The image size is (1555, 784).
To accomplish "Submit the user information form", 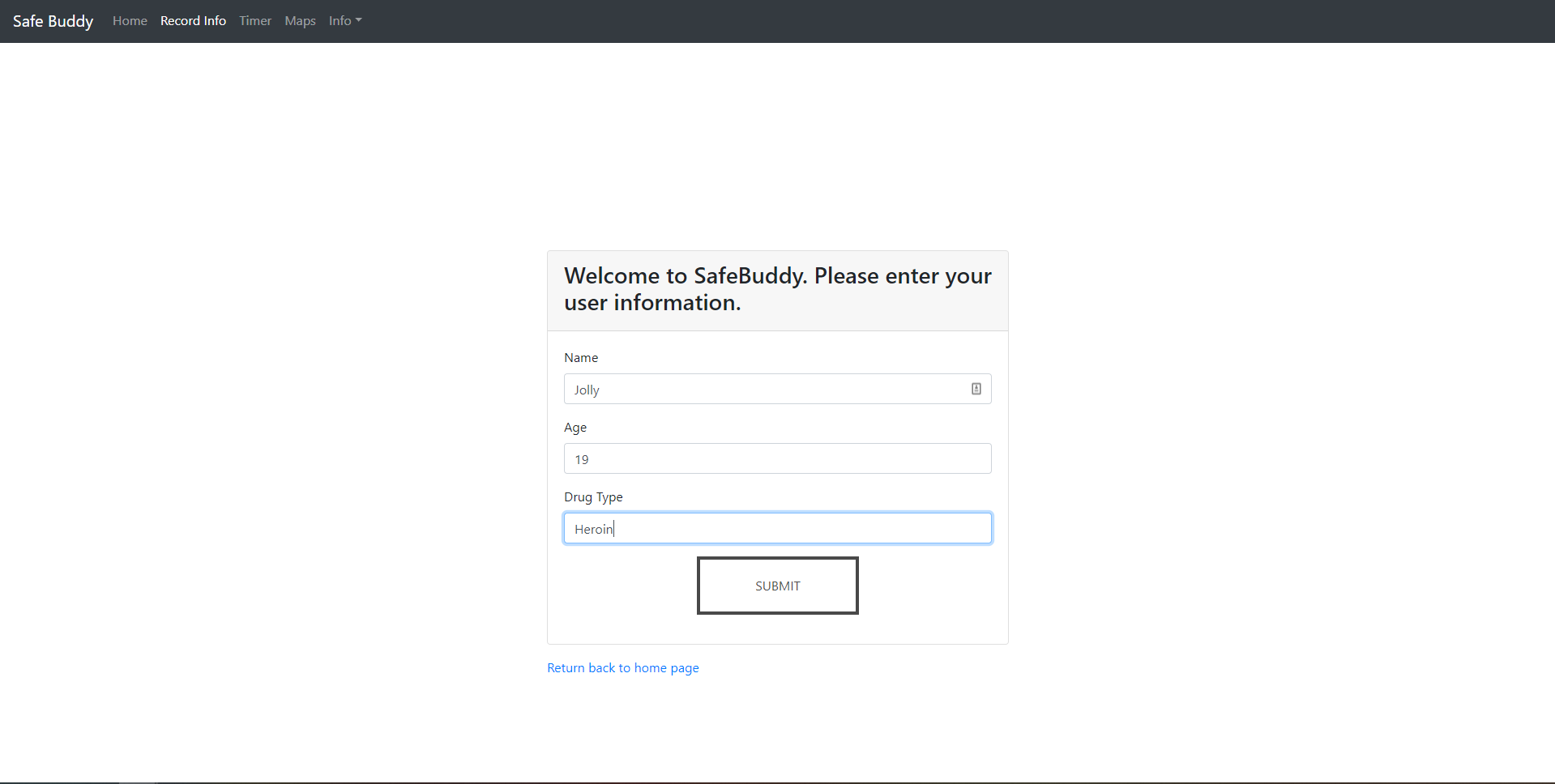I will tap(778, 586).
